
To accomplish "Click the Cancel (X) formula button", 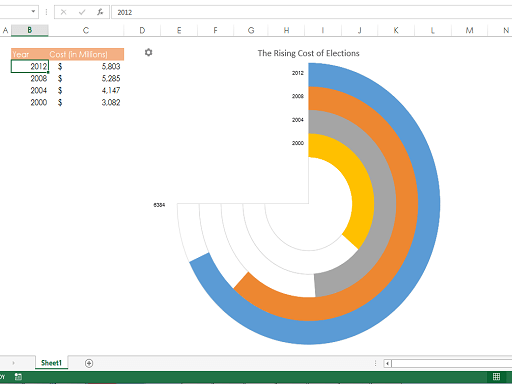I will [63, 12].
